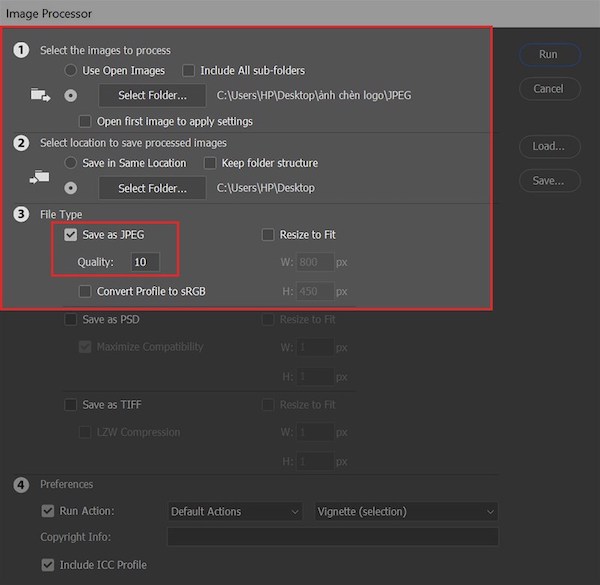The width and height of the screenshot is (600, 585).
Task: Expand the Vignette (selection) action dropdown
Action: coord(406,512)
